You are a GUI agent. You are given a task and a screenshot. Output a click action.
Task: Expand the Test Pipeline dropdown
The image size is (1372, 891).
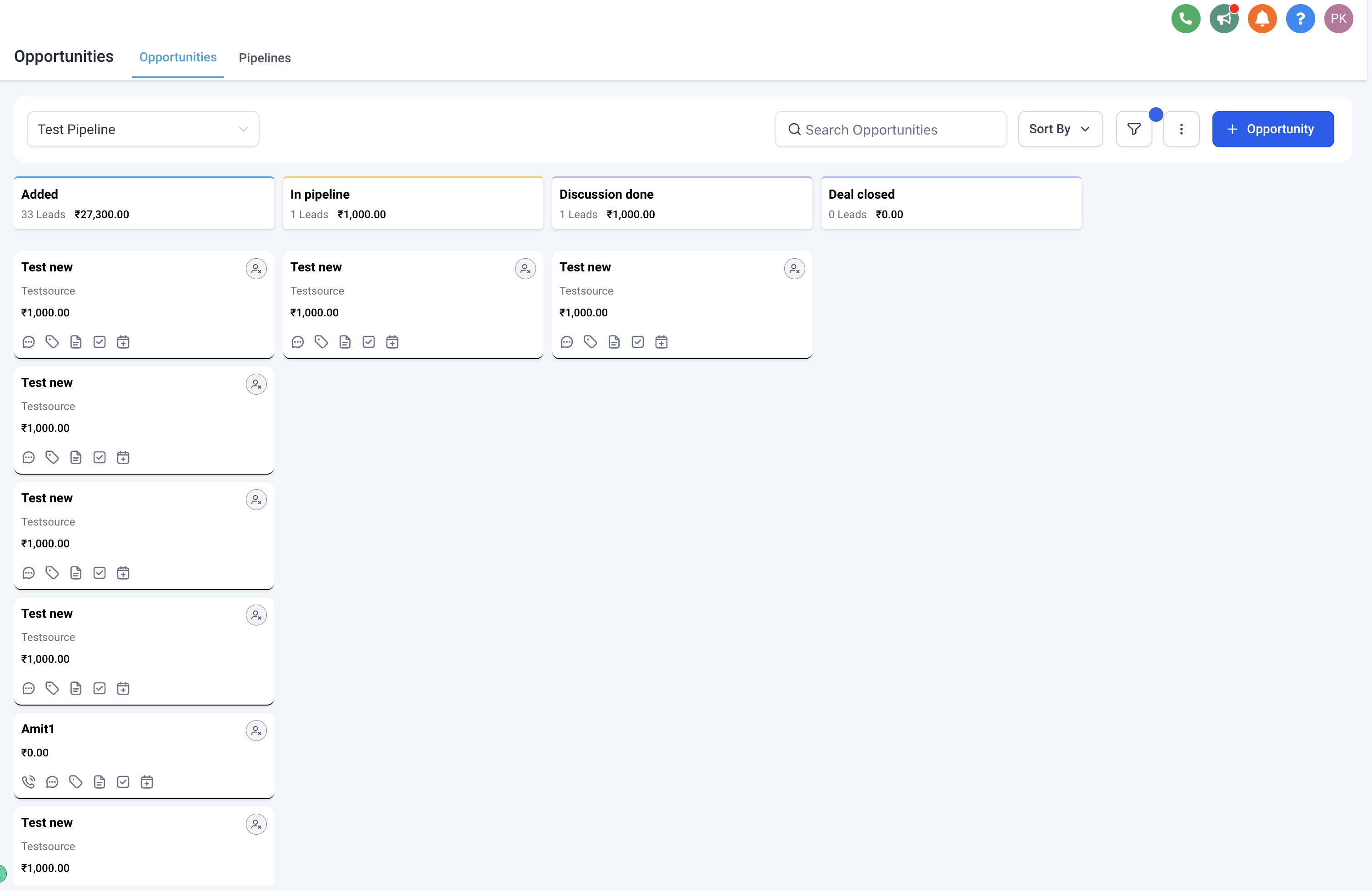[143, 129]
